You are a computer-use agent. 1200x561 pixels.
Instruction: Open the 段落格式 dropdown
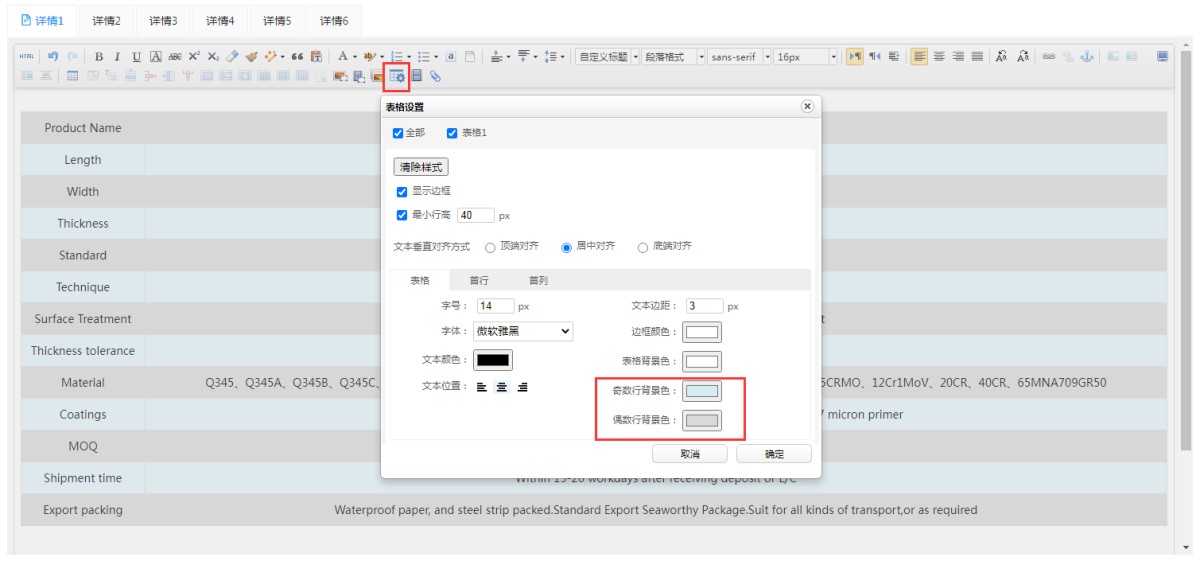tap(674, 57)
